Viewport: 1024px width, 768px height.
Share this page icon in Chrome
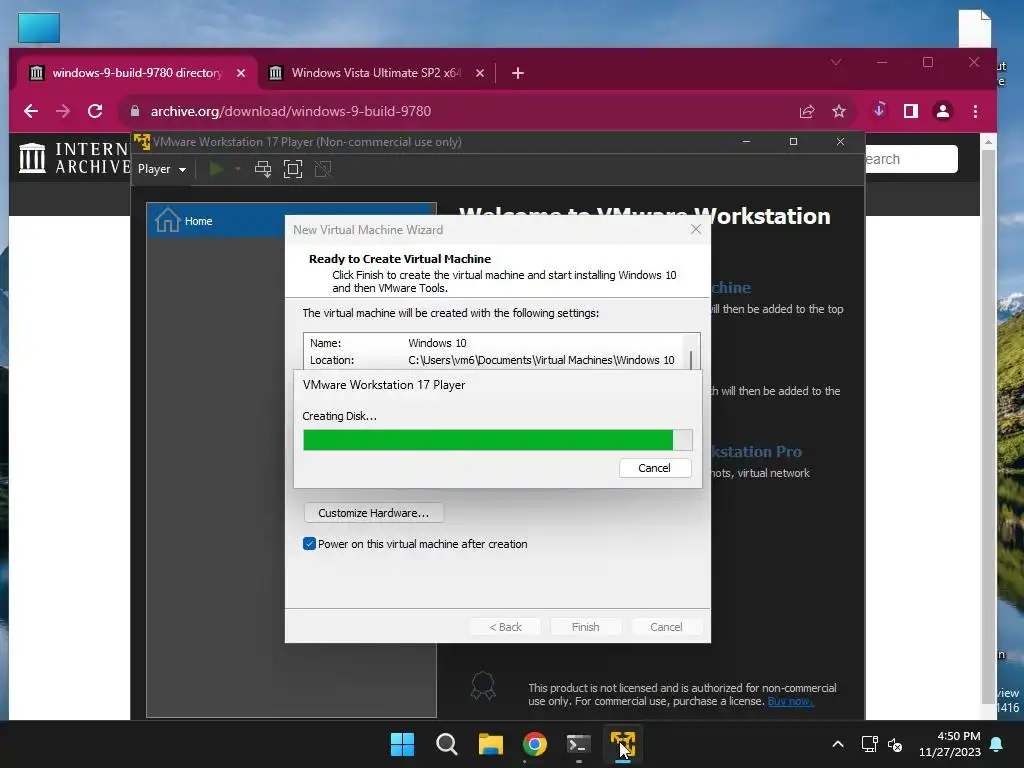(807, 112)
